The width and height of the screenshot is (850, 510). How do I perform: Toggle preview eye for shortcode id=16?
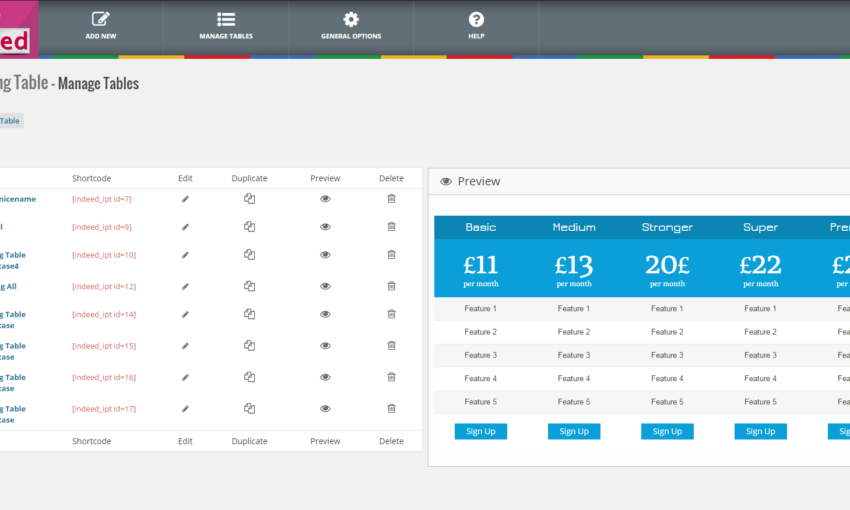point(325,378)
